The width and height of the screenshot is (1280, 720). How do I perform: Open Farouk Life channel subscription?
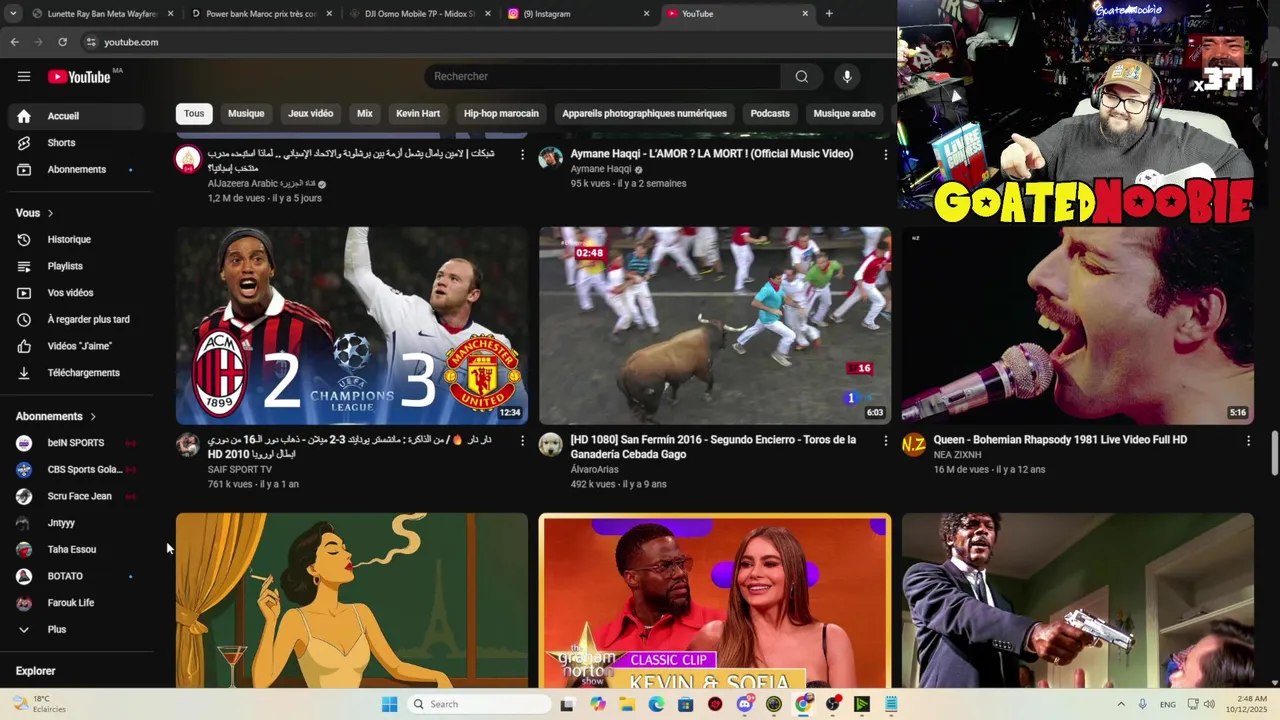[x=76, y=603]
